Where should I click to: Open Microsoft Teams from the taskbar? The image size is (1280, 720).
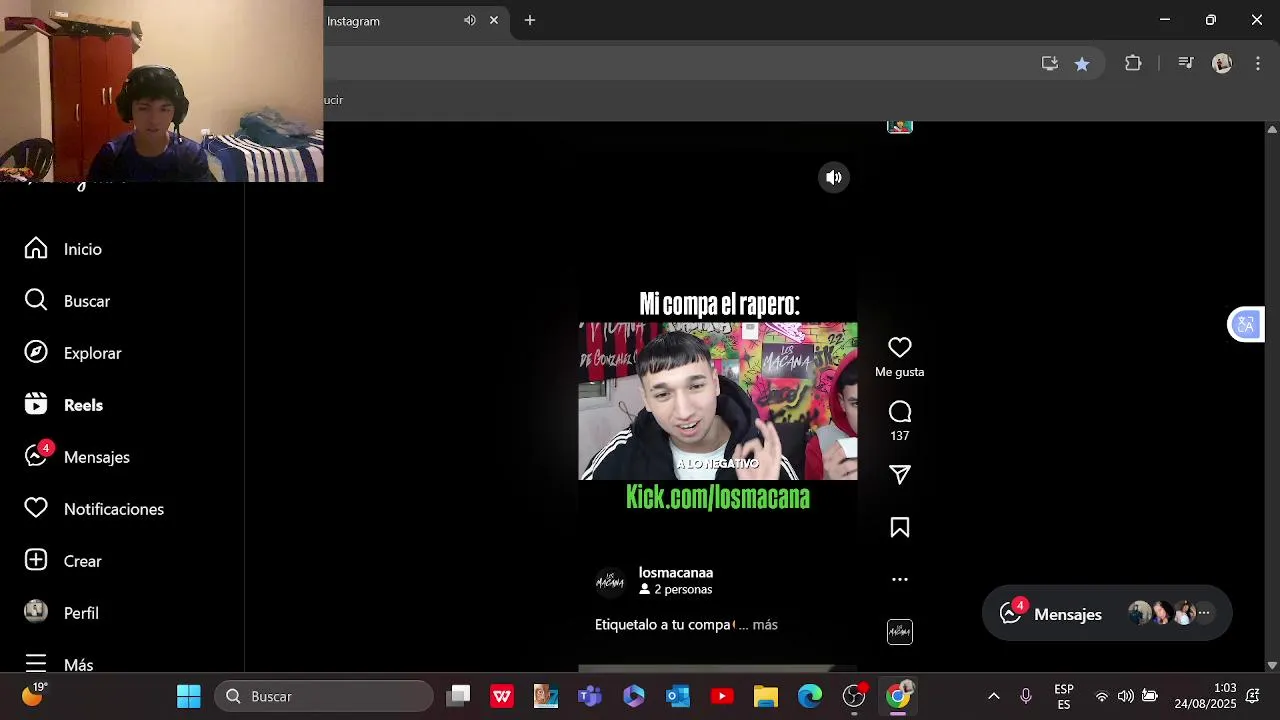click(590, 696)
